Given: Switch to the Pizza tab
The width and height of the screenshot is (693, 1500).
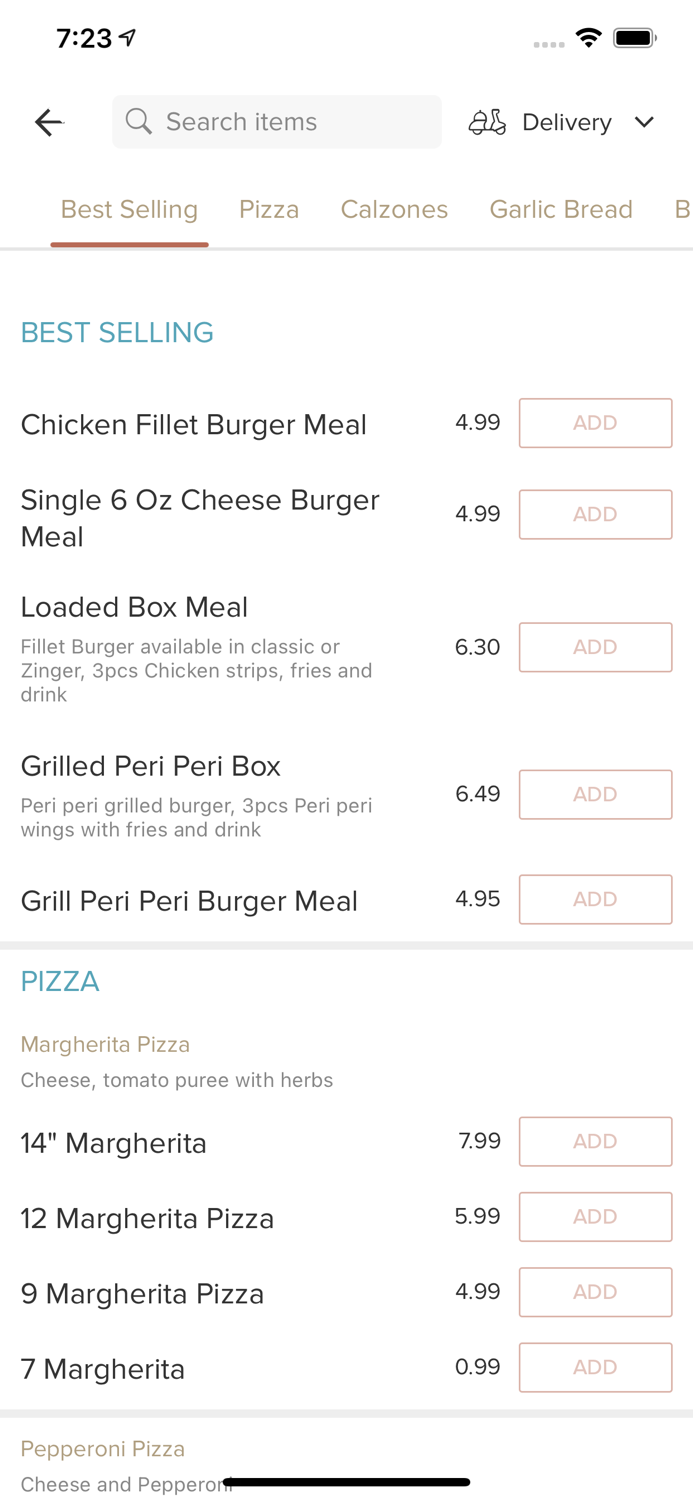Looking at the screenshot, I should pos(269,209).
